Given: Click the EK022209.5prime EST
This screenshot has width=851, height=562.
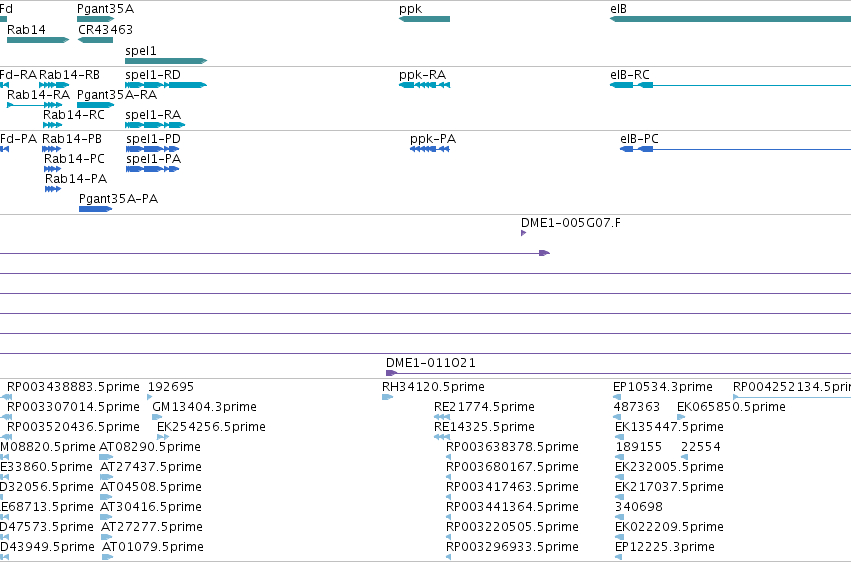Looking at the screenshot, I should (620, 537).
